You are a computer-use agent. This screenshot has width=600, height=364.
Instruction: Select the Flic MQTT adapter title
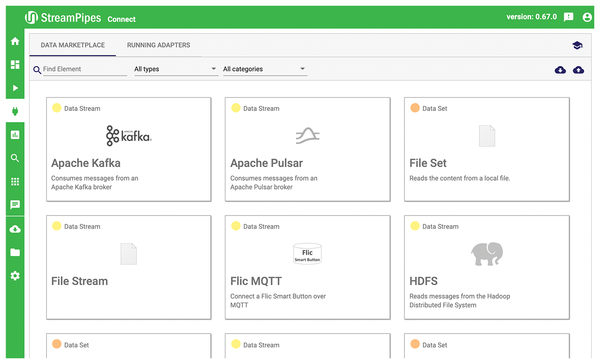[256, 281]
